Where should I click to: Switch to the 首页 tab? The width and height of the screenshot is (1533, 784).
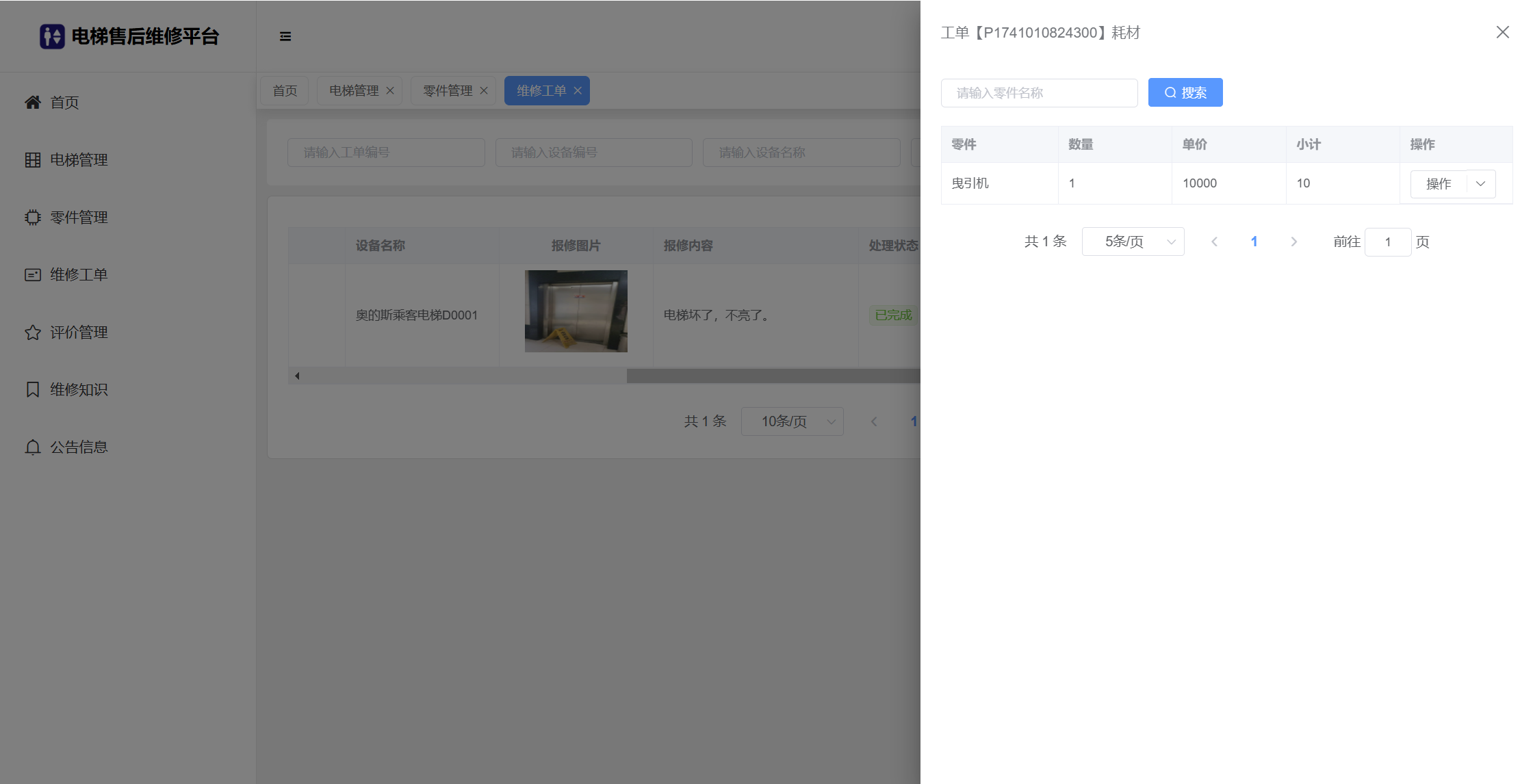click(285, 91)
